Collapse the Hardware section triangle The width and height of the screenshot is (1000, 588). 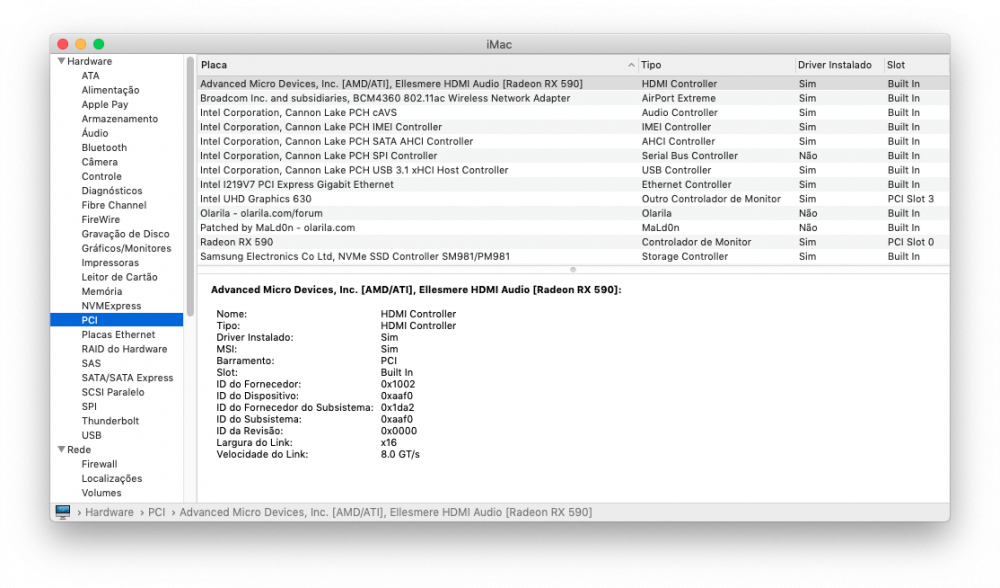tap(61, 61)
